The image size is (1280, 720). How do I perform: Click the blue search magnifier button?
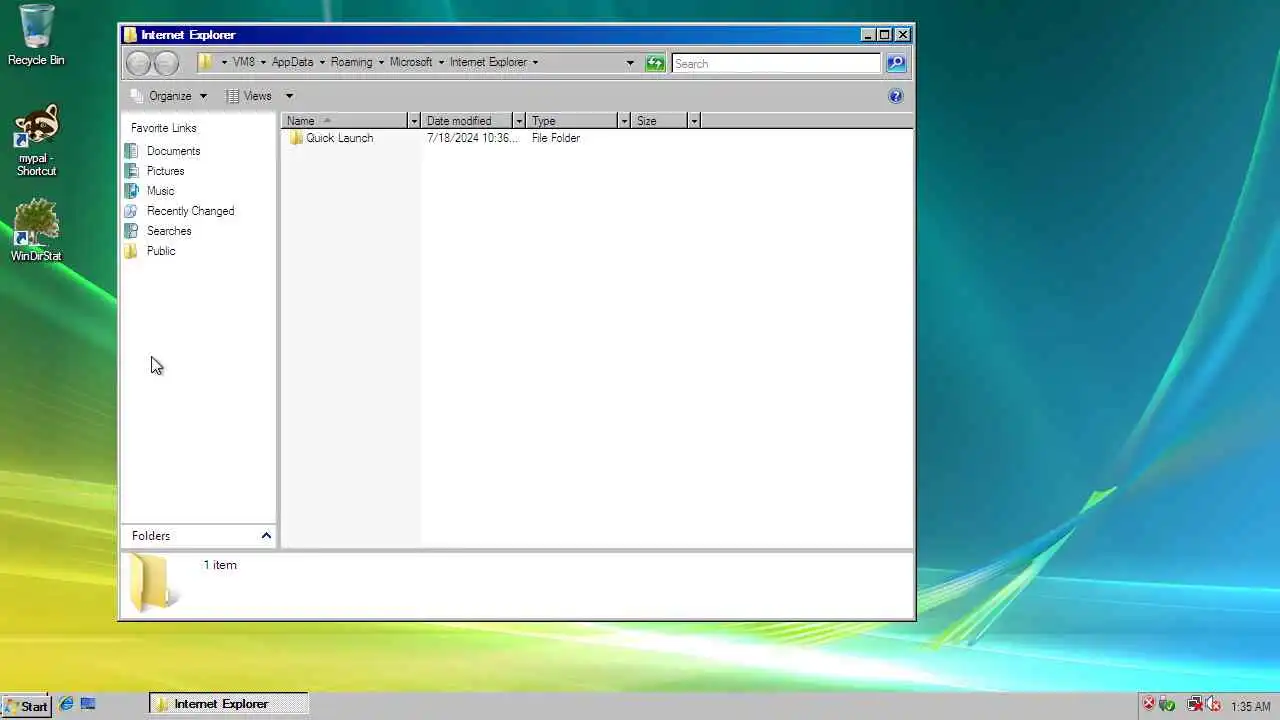[x=896, y=63]
